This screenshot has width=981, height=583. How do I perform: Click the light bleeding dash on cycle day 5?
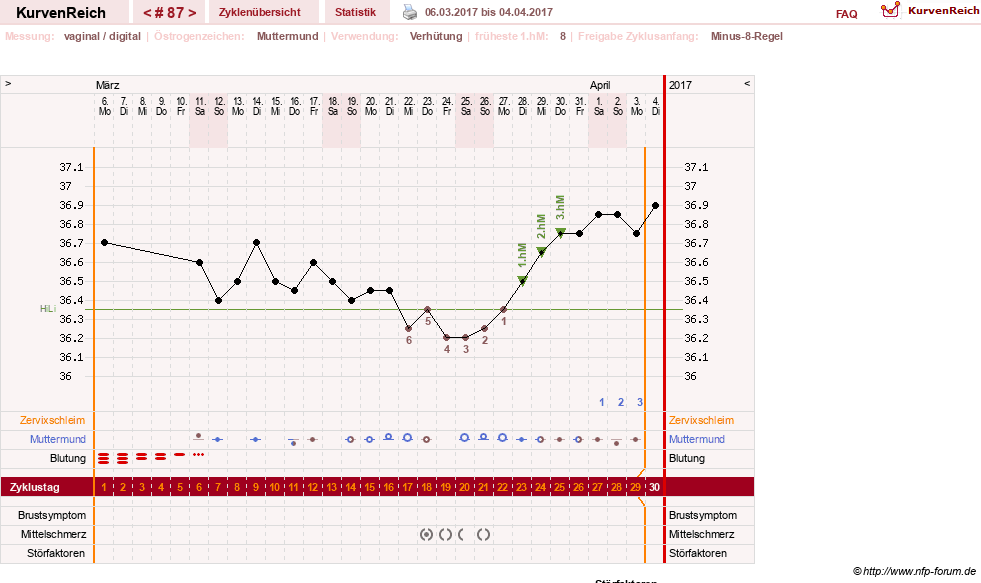180,455
